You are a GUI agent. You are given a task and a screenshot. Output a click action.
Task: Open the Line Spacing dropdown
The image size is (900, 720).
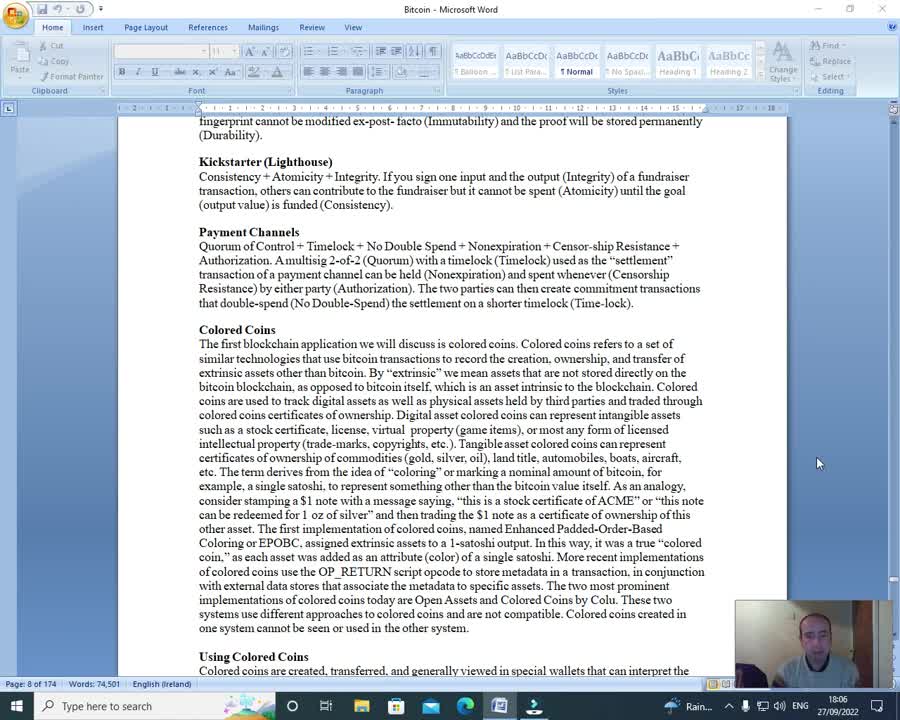tap(377, 72)
